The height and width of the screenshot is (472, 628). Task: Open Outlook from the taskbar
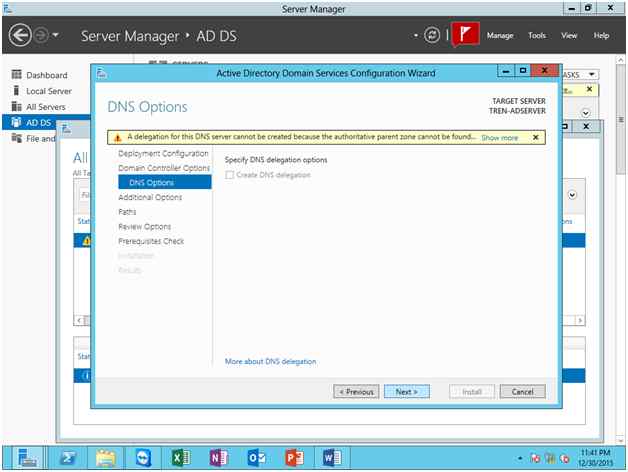(x=256, y=458)
